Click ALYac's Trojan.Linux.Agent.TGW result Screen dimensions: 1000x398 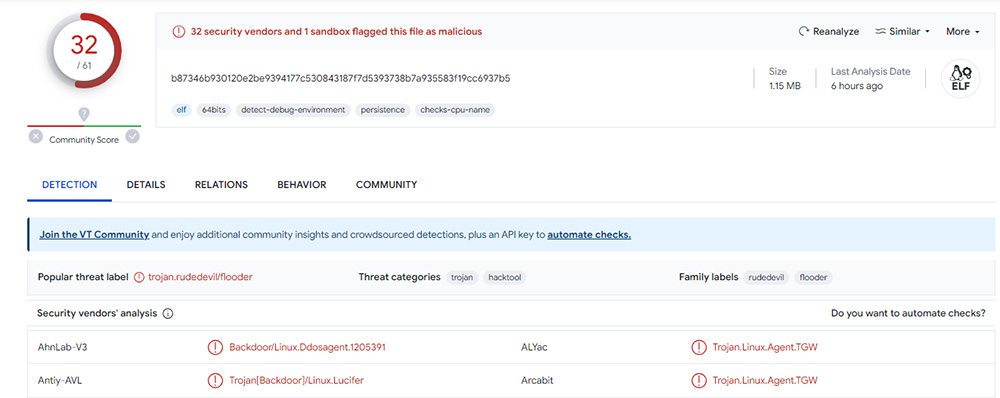tap(765, 348)
